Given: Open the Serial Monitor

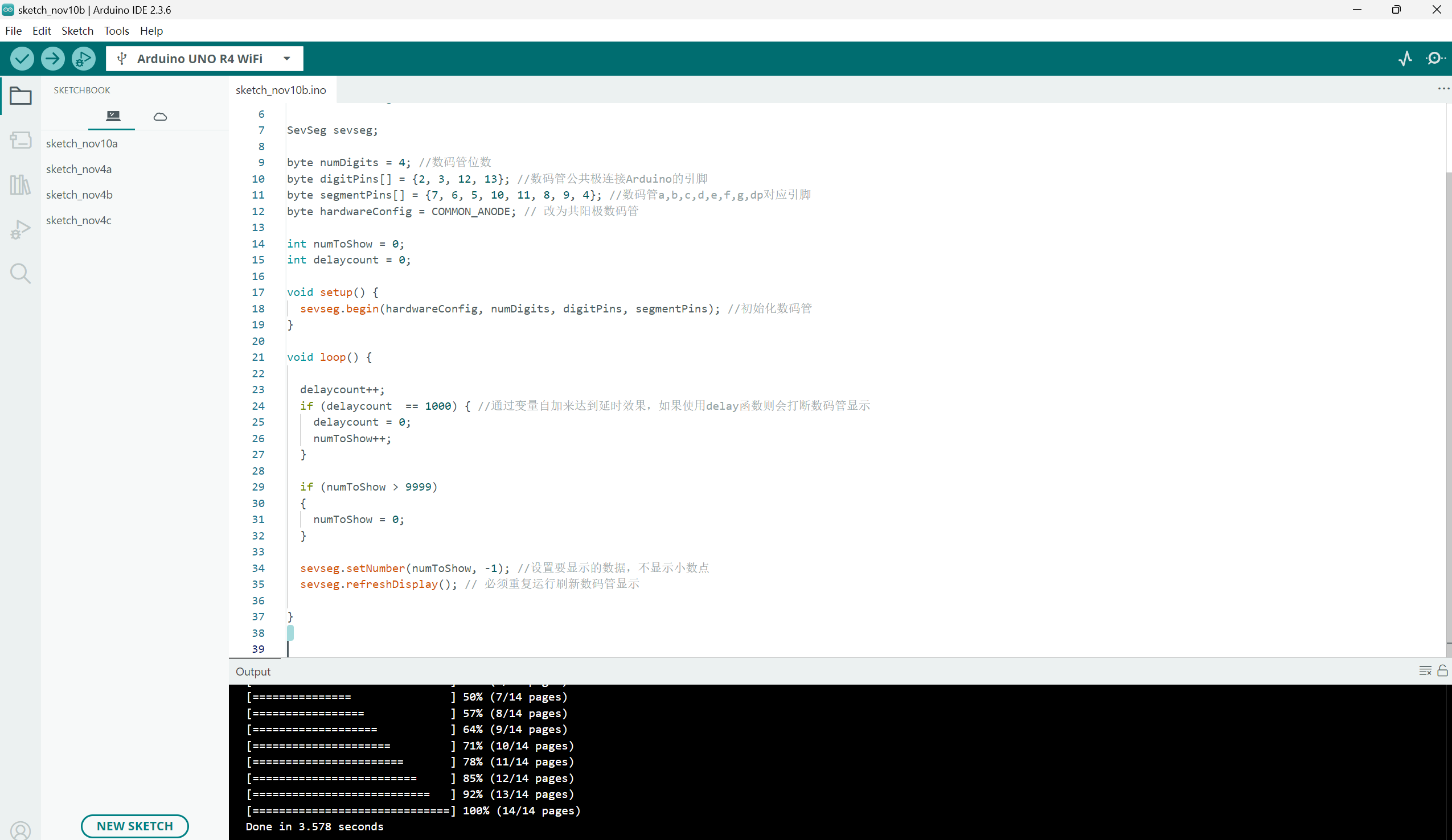Looking at the screenshot, I should 1435,59.
